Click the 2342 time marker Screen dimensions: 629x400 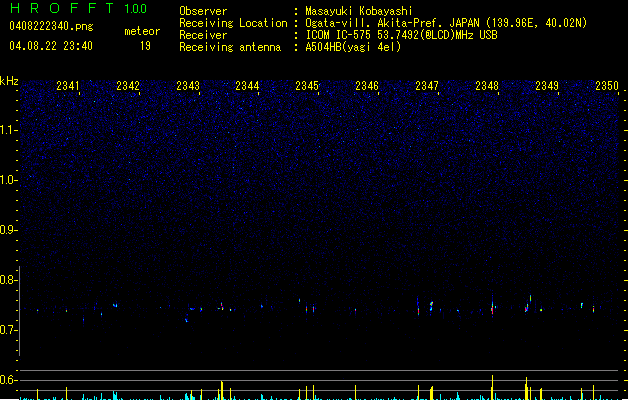coord(128,86)
